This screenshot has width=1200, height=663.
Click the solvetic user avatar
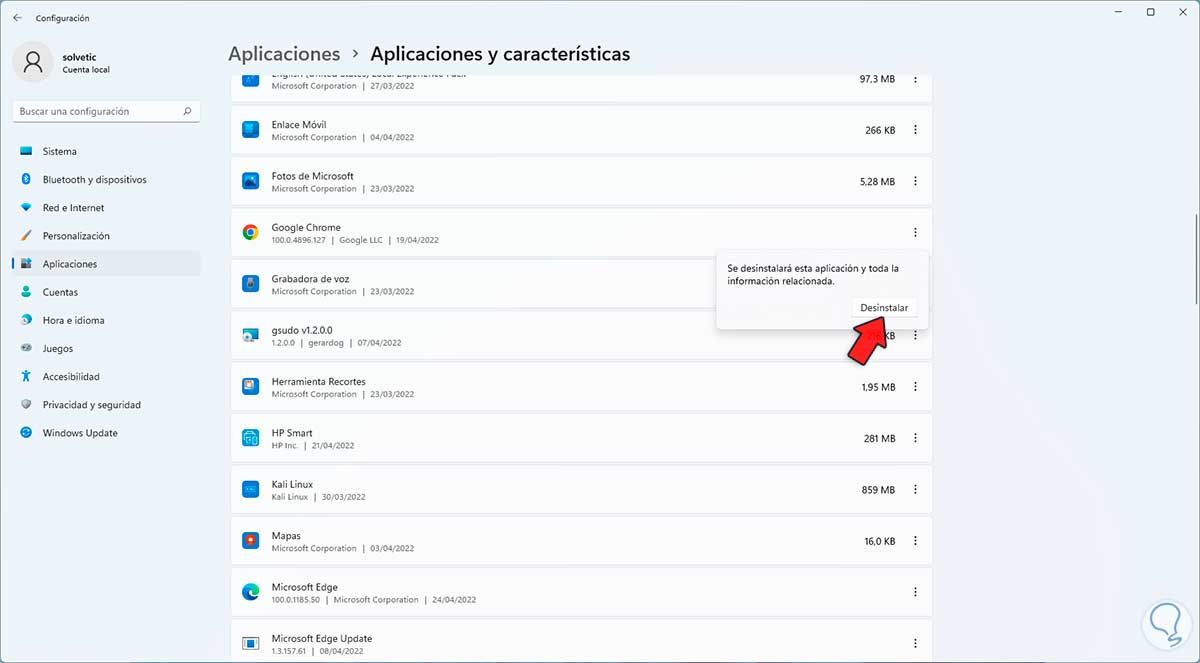[33, 62]
